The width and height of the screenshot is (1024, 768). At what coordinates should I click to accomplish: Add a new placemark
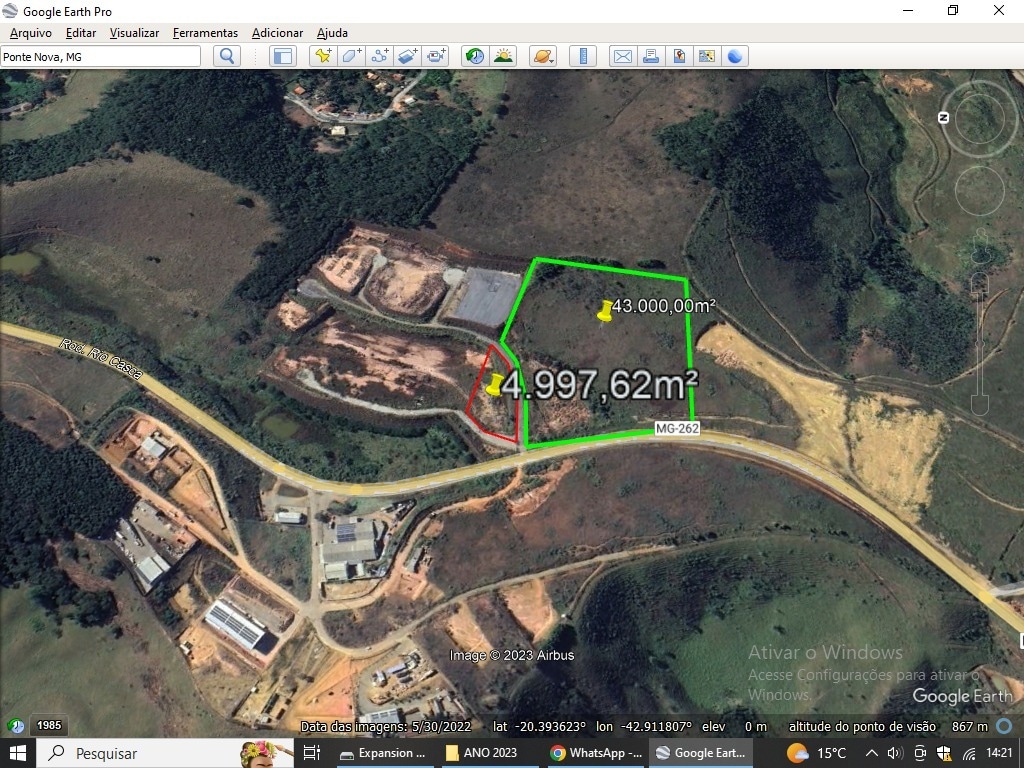pyautogui.click(x=322, y=56)
